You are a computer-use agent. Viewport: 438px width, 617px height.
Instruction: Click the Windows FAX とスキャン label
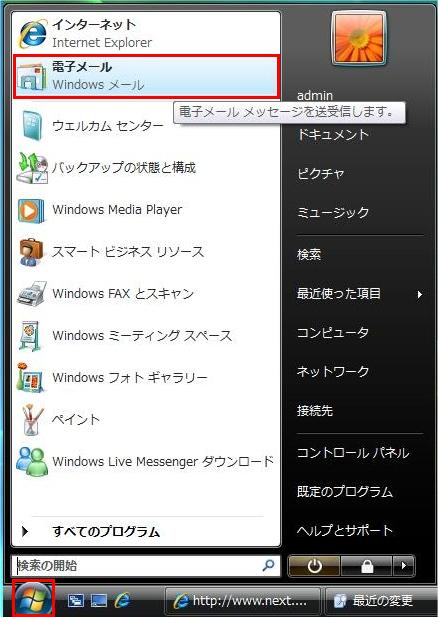coord(123,294)
